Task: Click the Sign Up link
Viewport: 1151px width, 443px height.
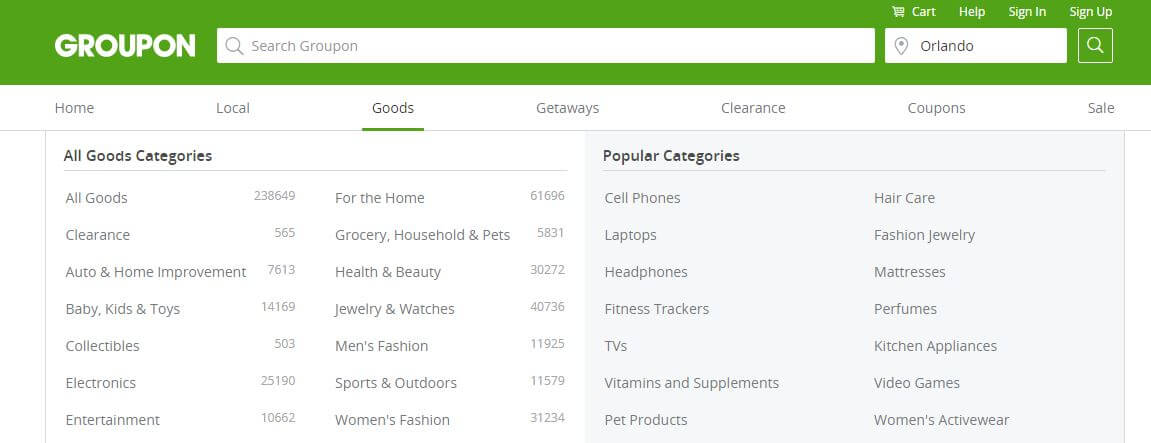Action: (x=1091, y=12)
